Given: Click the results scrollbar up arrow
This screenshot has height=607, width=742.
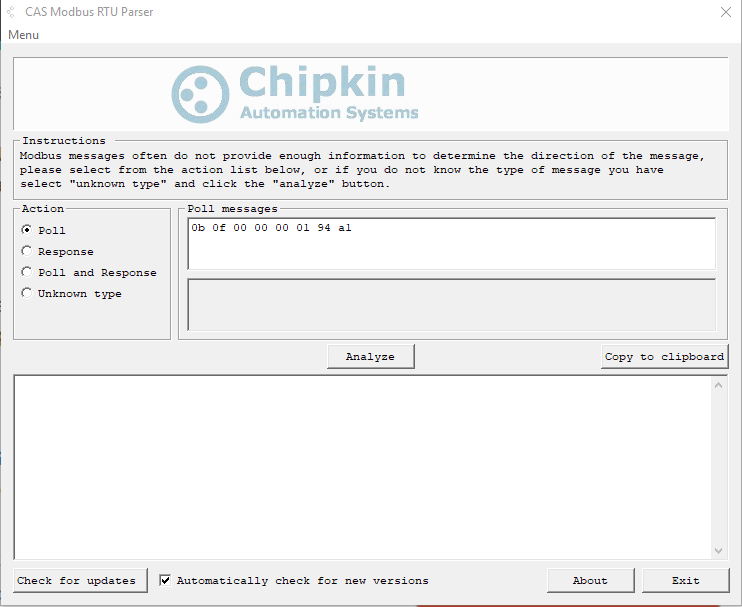Looking at the screenshot, I should (x=718, y=385).
